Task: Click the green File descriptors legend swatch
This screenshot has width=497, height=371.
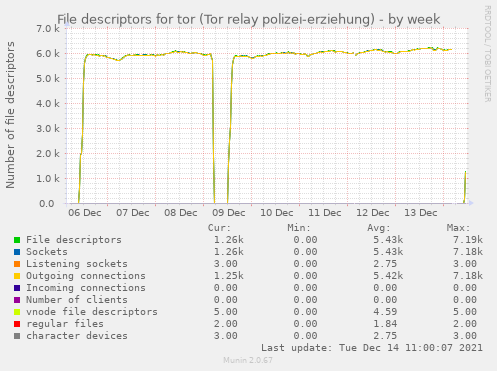Action: coord(17,240)
